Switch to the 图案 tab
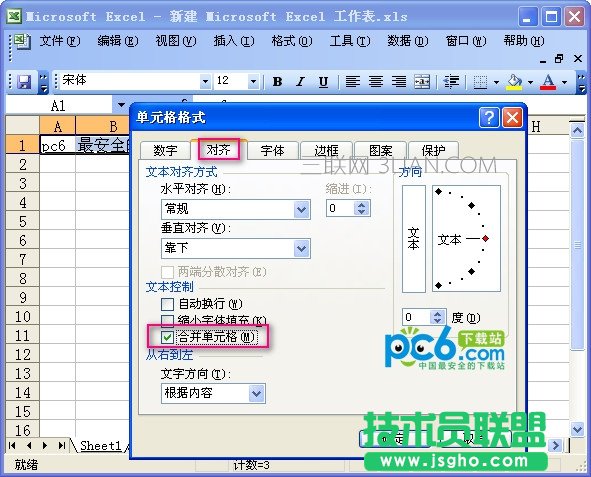 [381, 151]
